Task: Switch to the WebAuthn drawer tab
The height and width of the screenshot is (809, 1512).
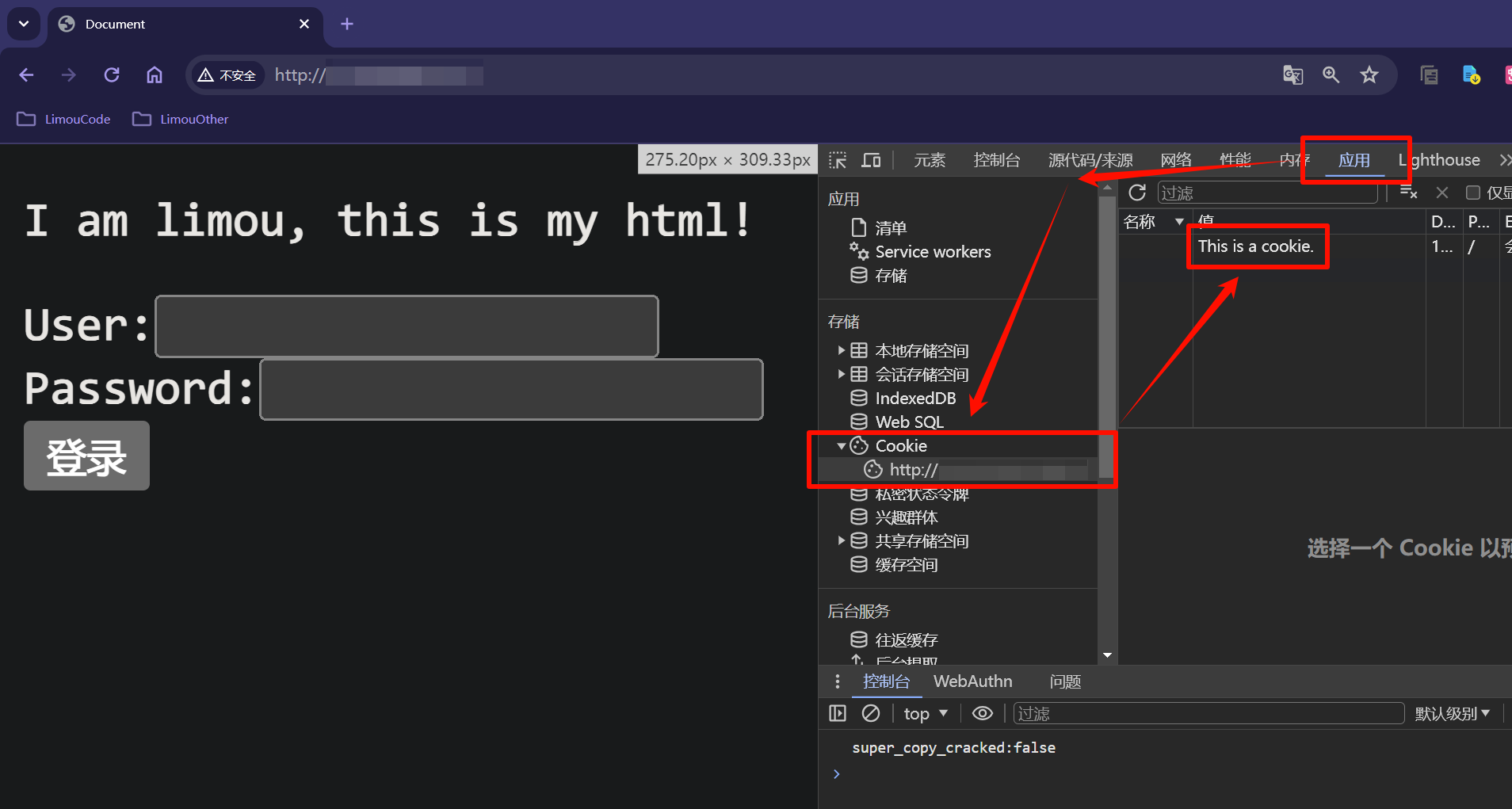Action: click(x=972, y=681)
